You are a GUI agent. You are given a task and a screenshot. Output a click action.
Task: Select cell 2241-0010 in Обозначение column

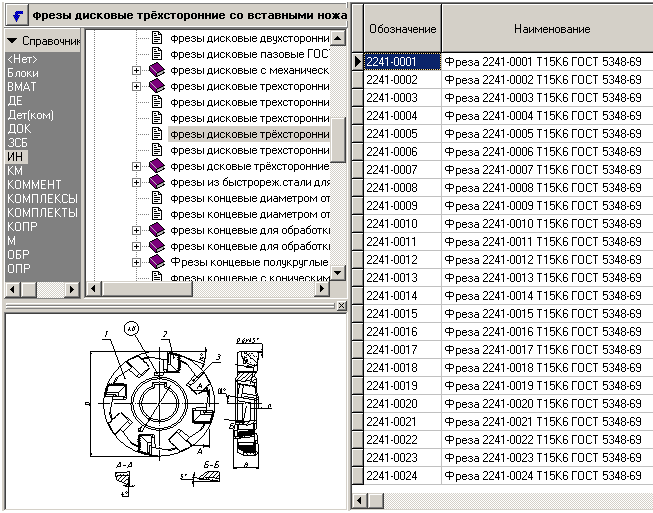click(402, 224)
